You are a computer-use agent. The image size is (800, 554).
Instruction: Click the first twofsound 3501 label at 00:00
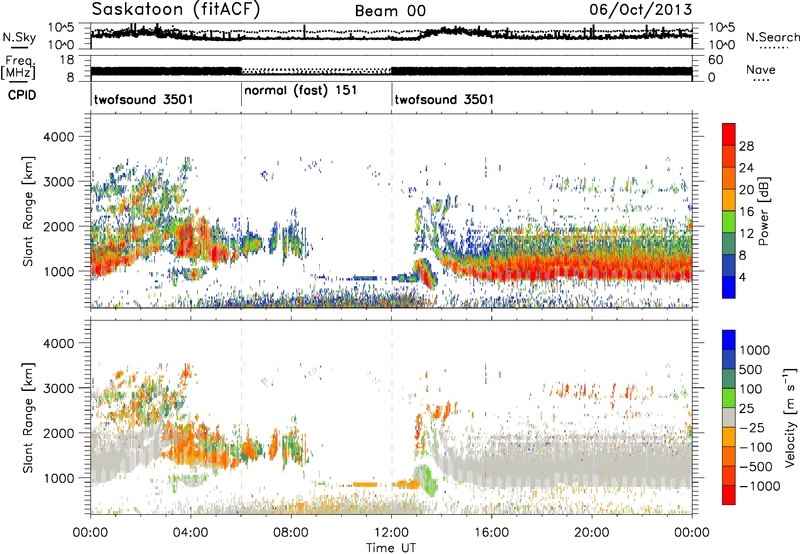(x=143, y=99)
